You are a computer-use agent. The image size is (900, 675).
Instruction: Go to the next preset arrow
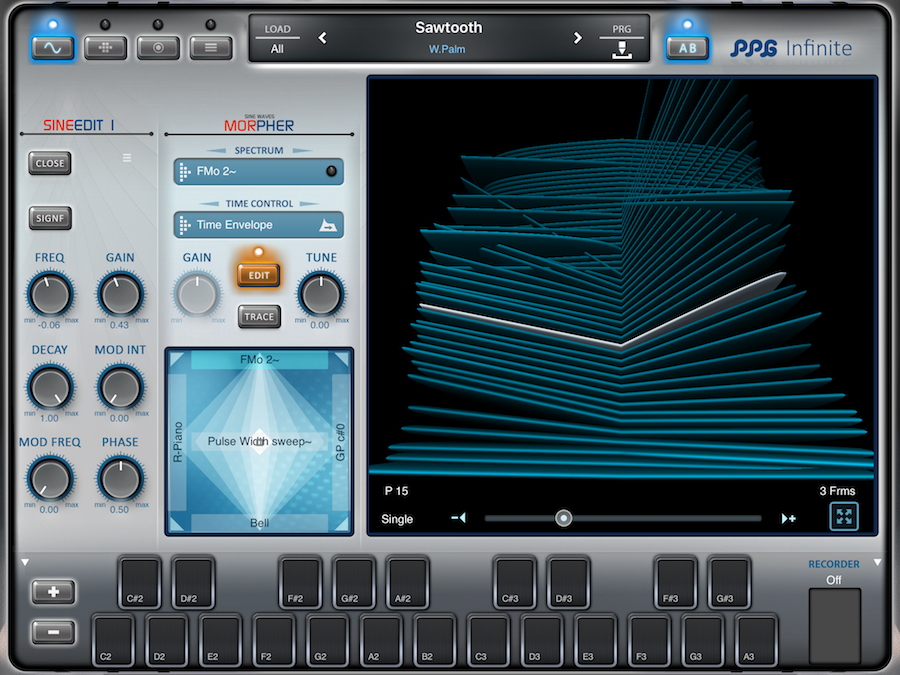(577, 38)
